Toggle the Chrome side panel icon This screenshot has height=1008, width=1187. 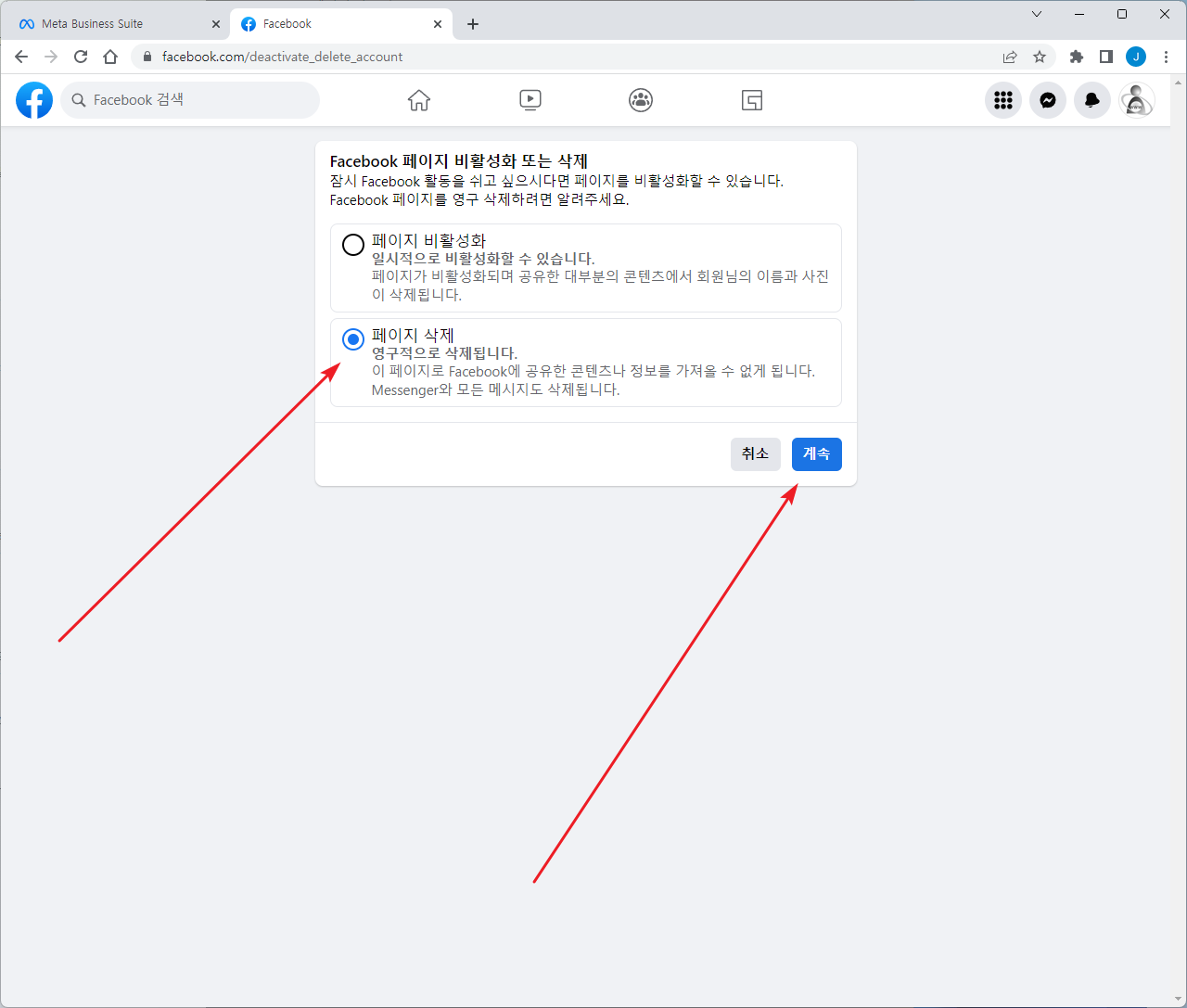(1106, 57)
